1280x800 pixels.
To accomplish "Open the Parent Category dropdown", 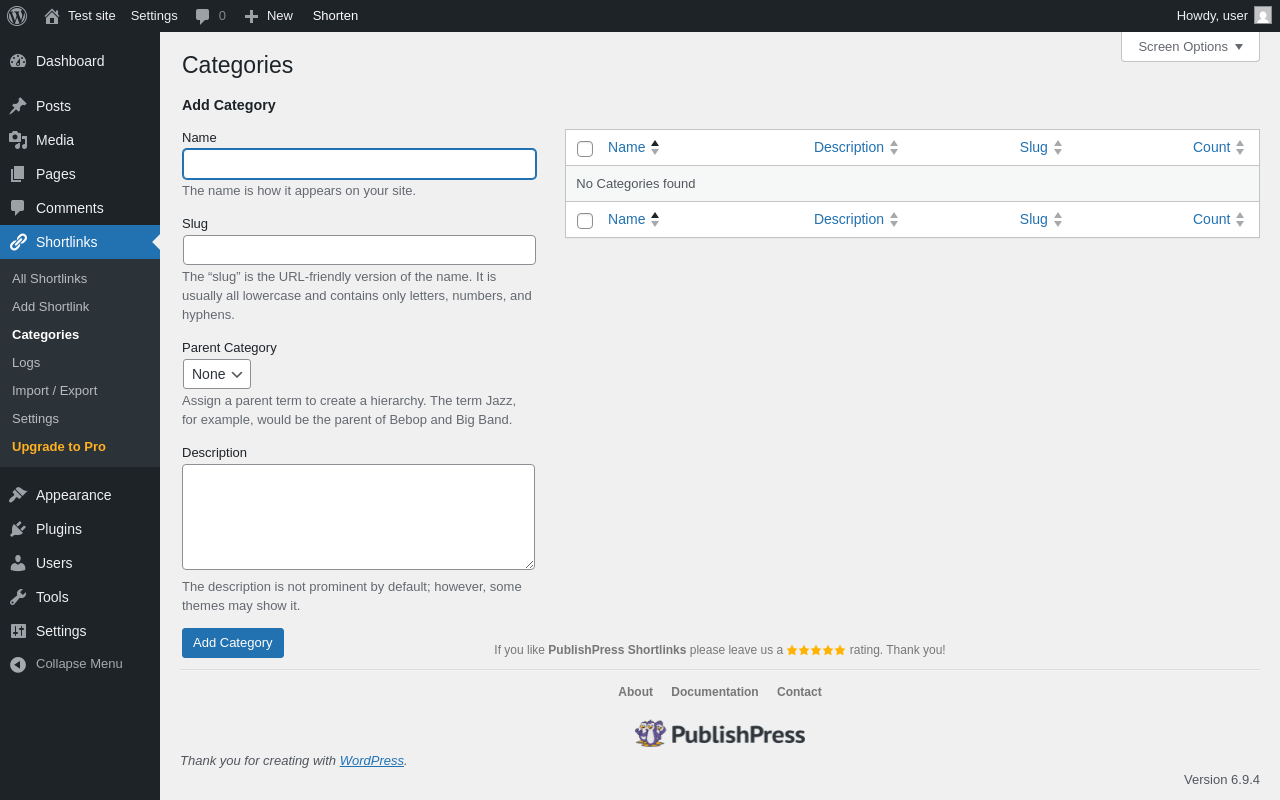I will click(x=217, y=374).
